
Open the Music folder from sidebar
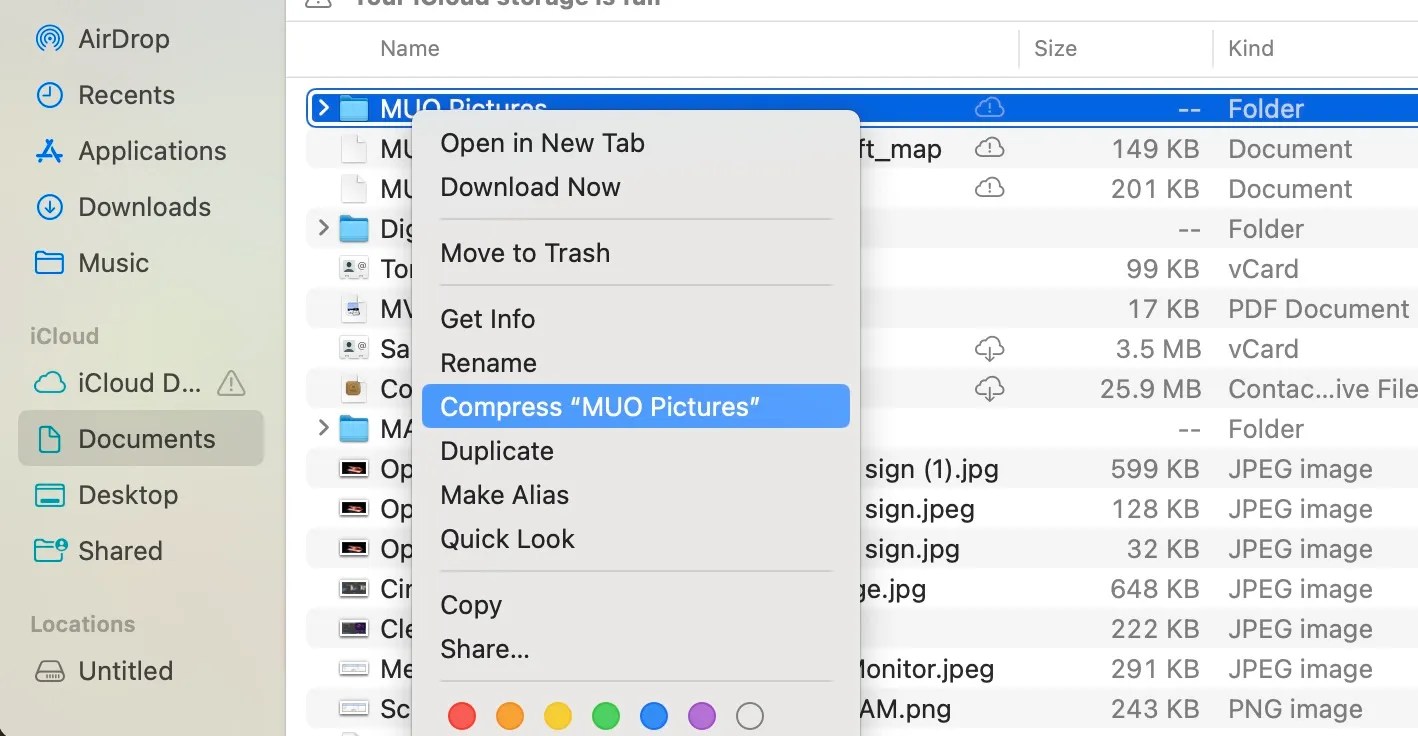tap(111, 263)
